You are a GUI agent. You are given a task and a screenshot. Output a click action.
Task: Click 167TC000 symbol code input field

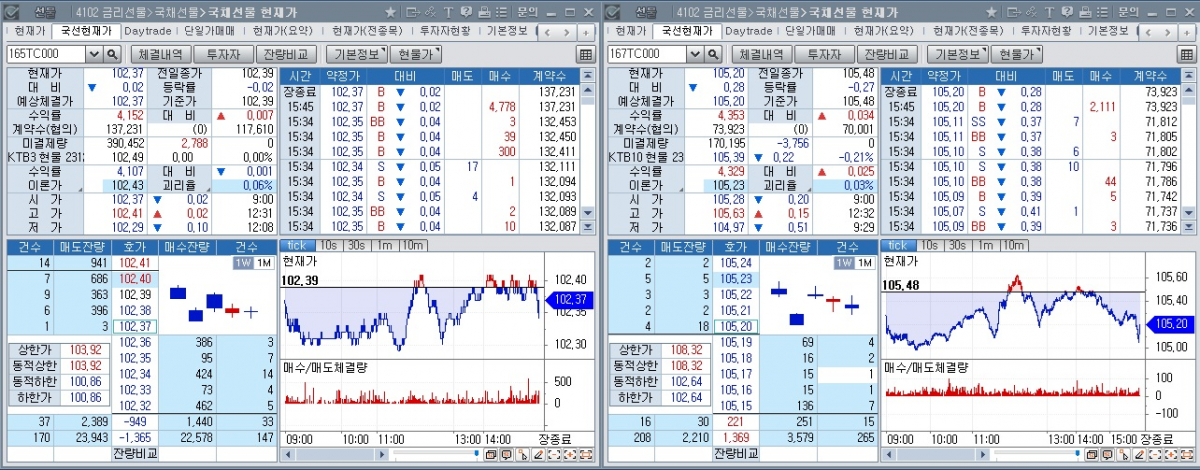pyautogui.click(x=646, y=54)
